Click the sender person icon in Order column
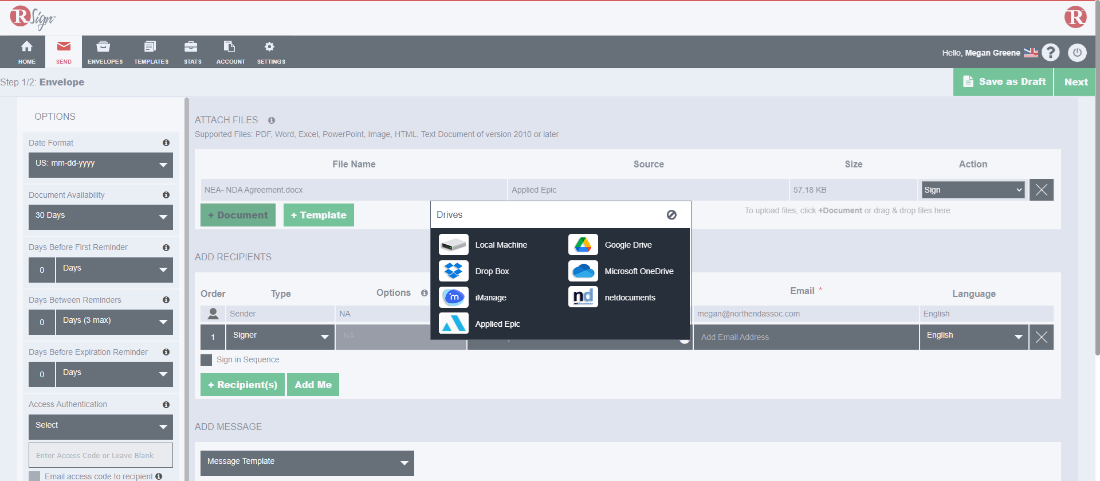Screen dimensions: 1100x481 (213, 313)
